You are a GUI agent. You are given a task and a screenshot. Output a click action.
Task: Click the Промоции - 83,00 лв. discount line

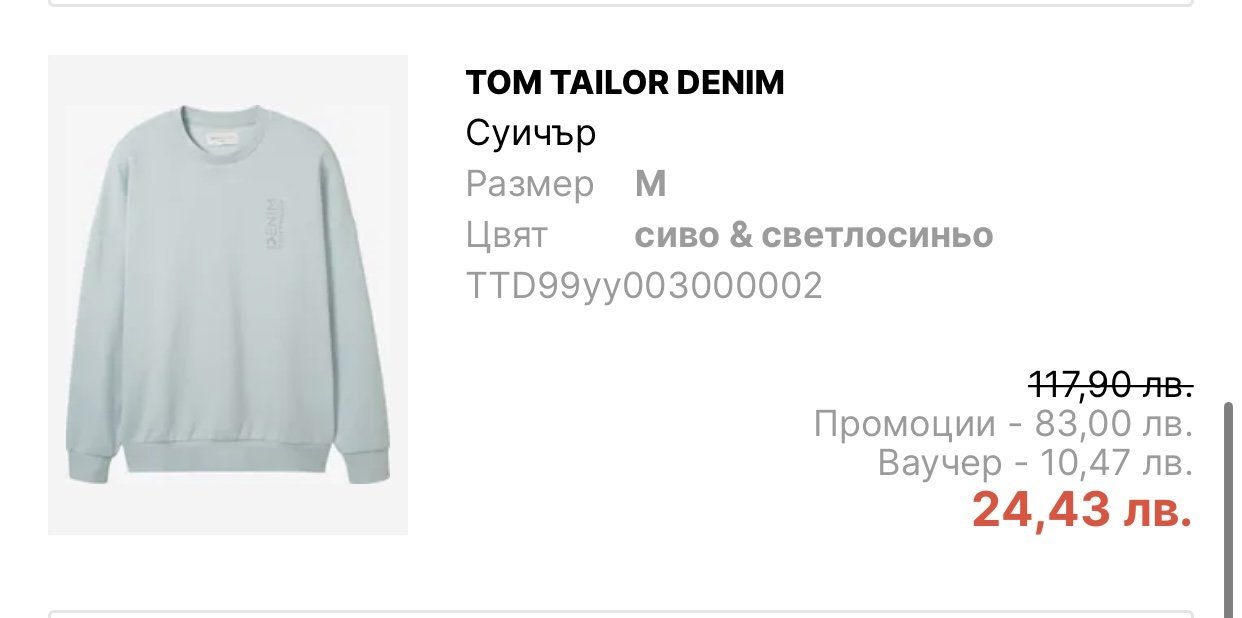click(1004, 424)
